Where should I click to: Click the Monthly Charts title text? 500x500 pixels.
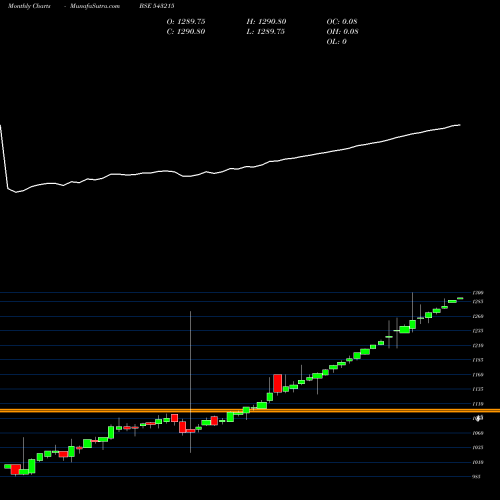29,6
